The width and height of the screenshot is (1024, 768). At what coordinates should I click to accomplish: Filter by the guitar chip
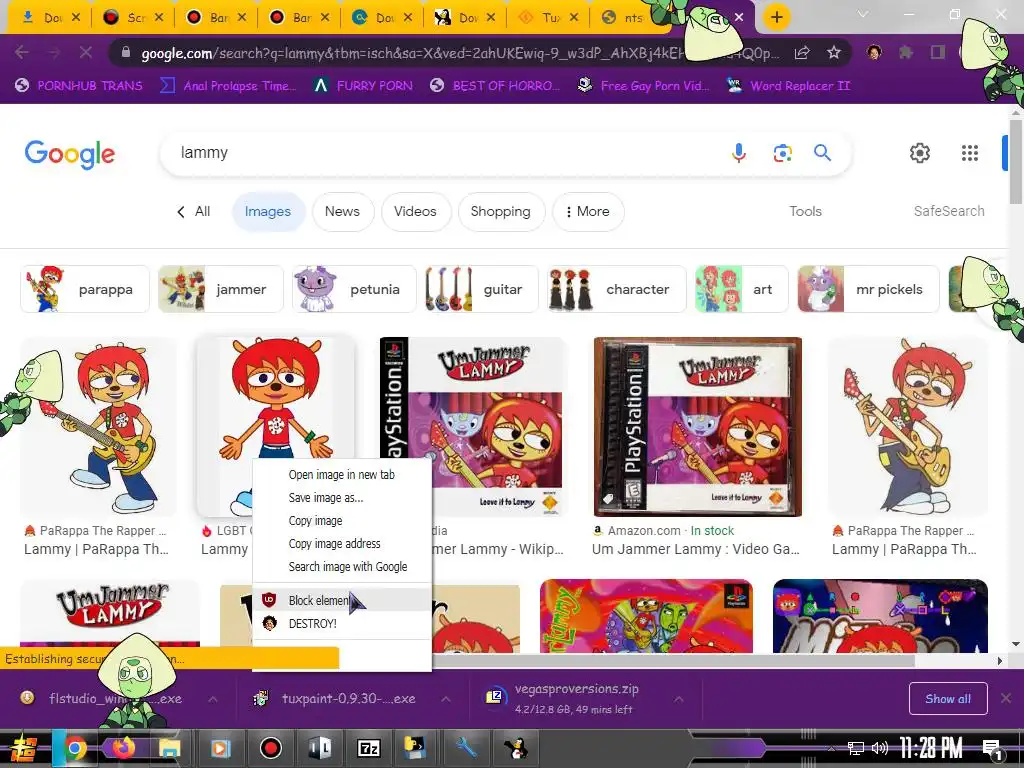[481, 289]
